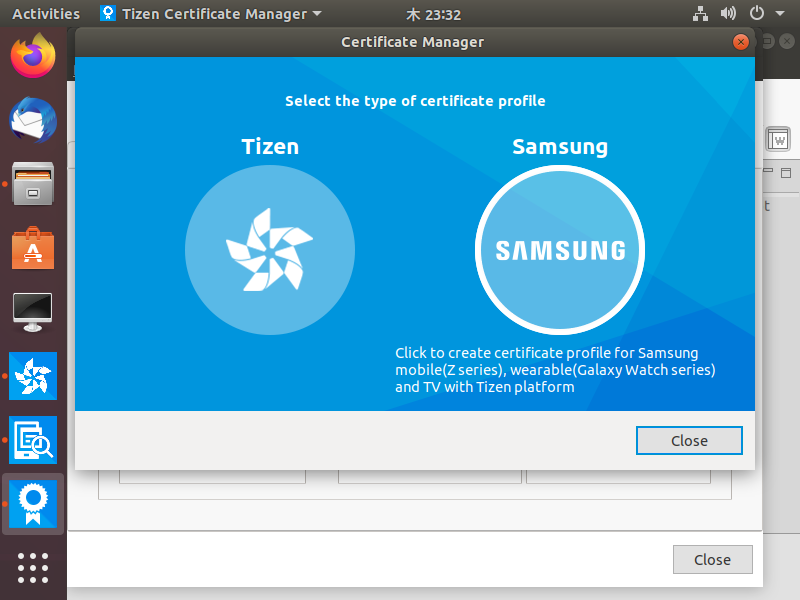The image size is (800, 600).
Task: Click the 'Select the type of certificate profile' text
Action: 415,101
